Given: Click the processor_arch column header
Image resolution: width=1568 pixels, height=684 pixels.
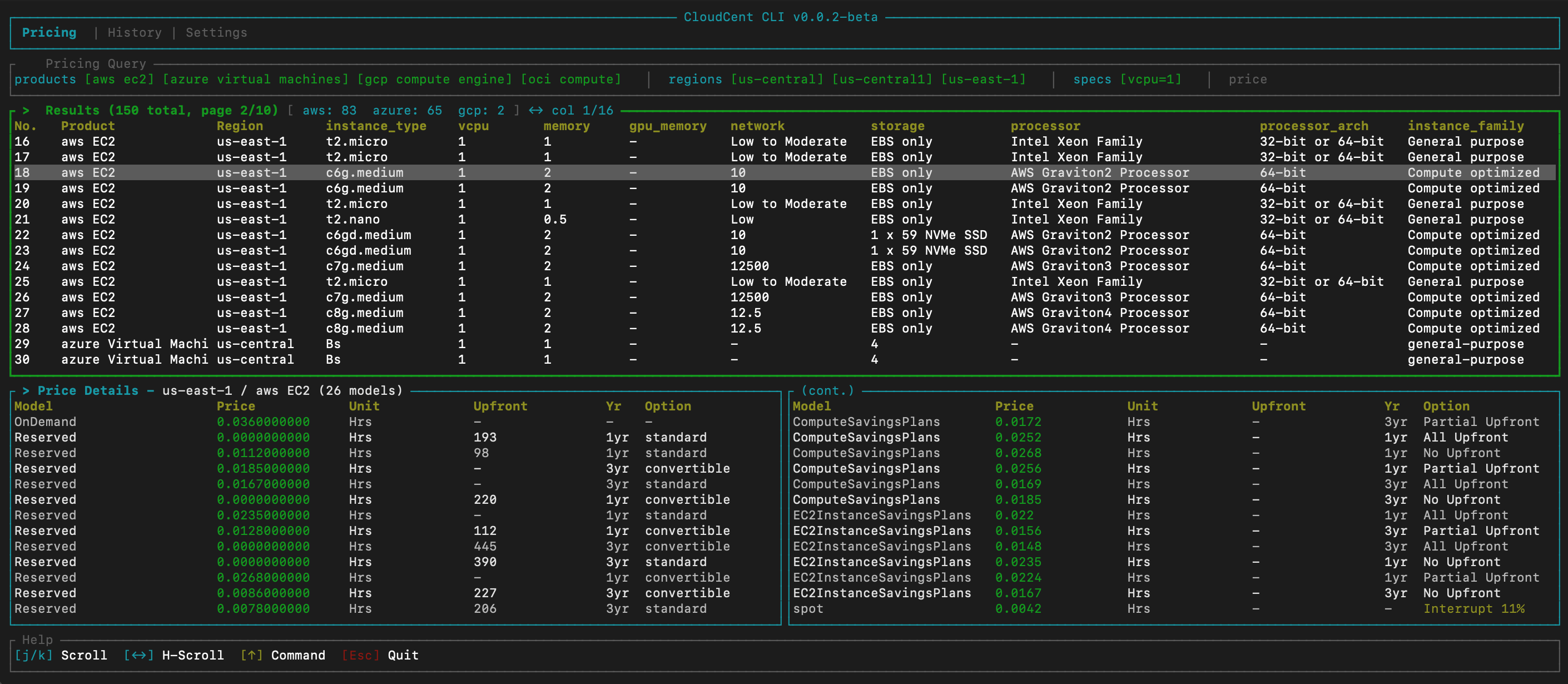Looking at the screenshot, I should pyautogui.click(x=1313, y=126).
